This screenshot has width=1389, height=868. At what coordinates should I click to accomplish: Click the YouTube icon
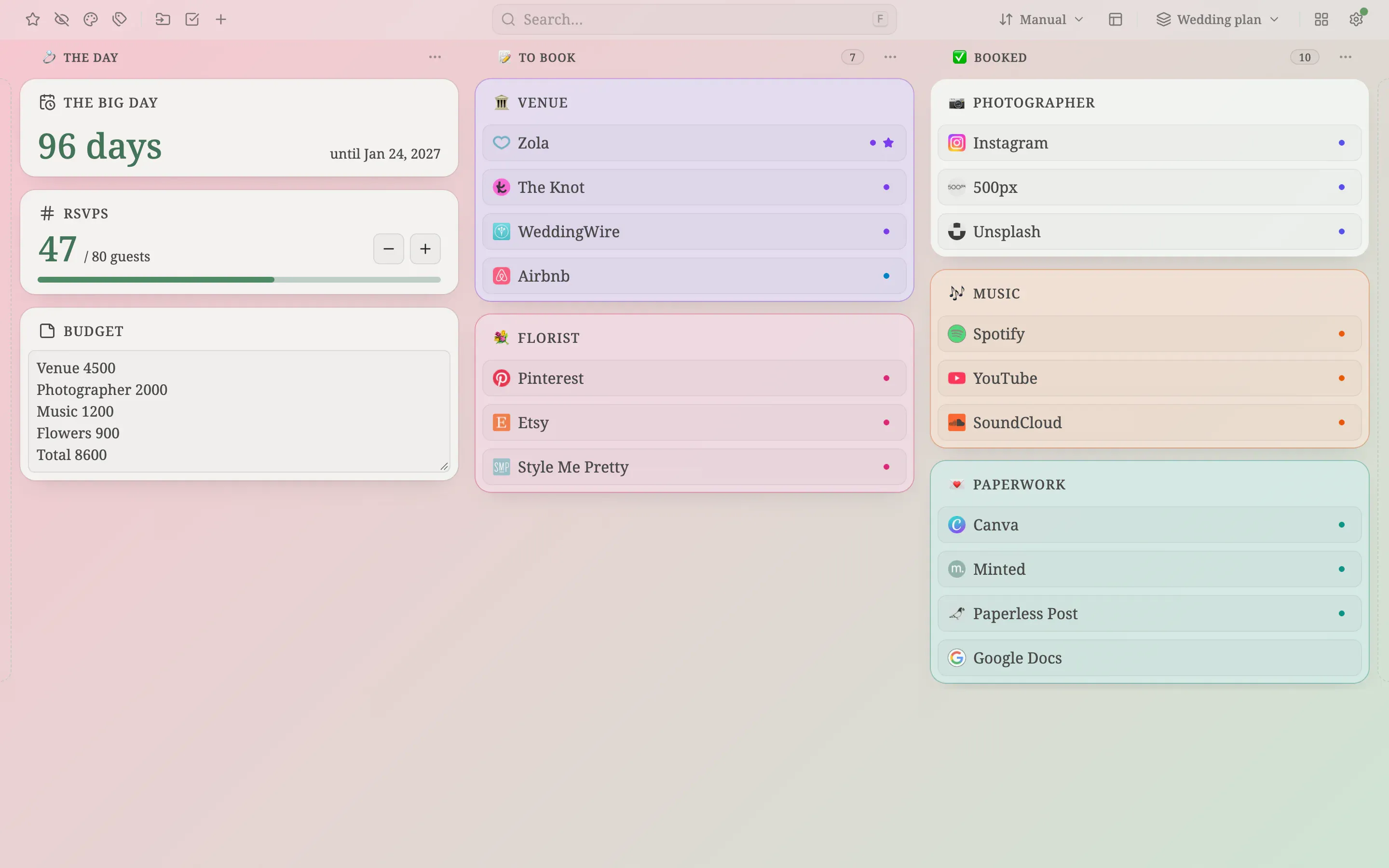957,379
